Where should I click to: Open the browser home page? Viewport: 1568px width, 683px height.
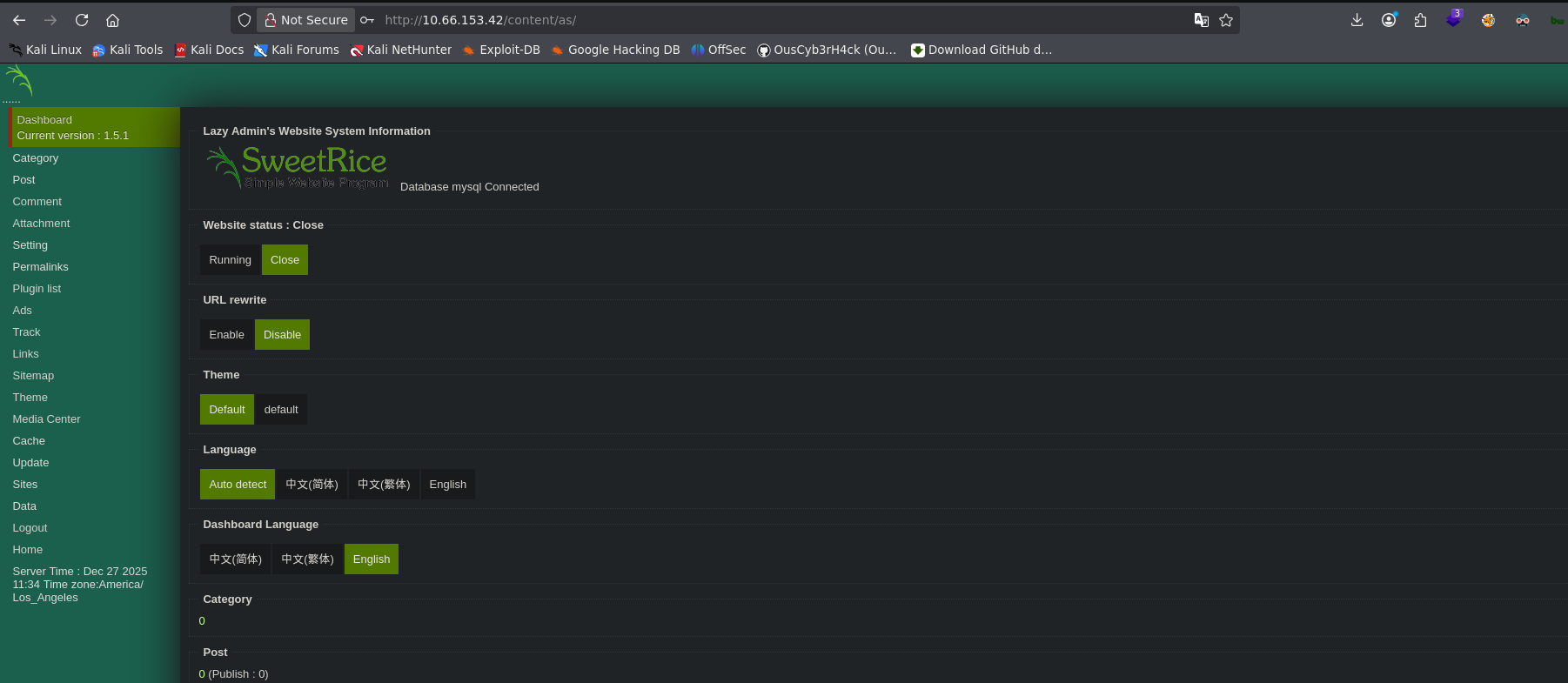click(x=112, y=20)
